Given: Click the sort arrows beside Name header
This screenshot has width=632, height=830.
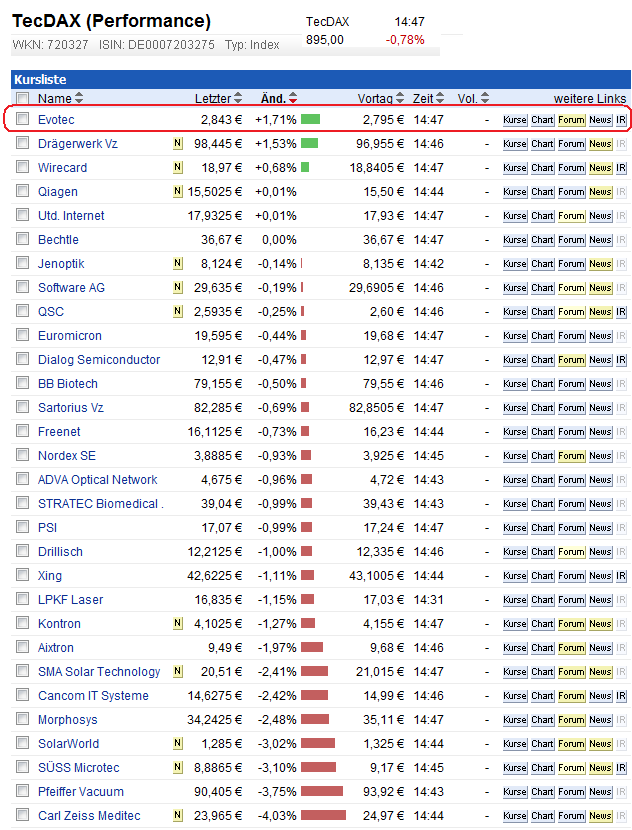Looking at the screenshot, I should click(x=79, y=98).
